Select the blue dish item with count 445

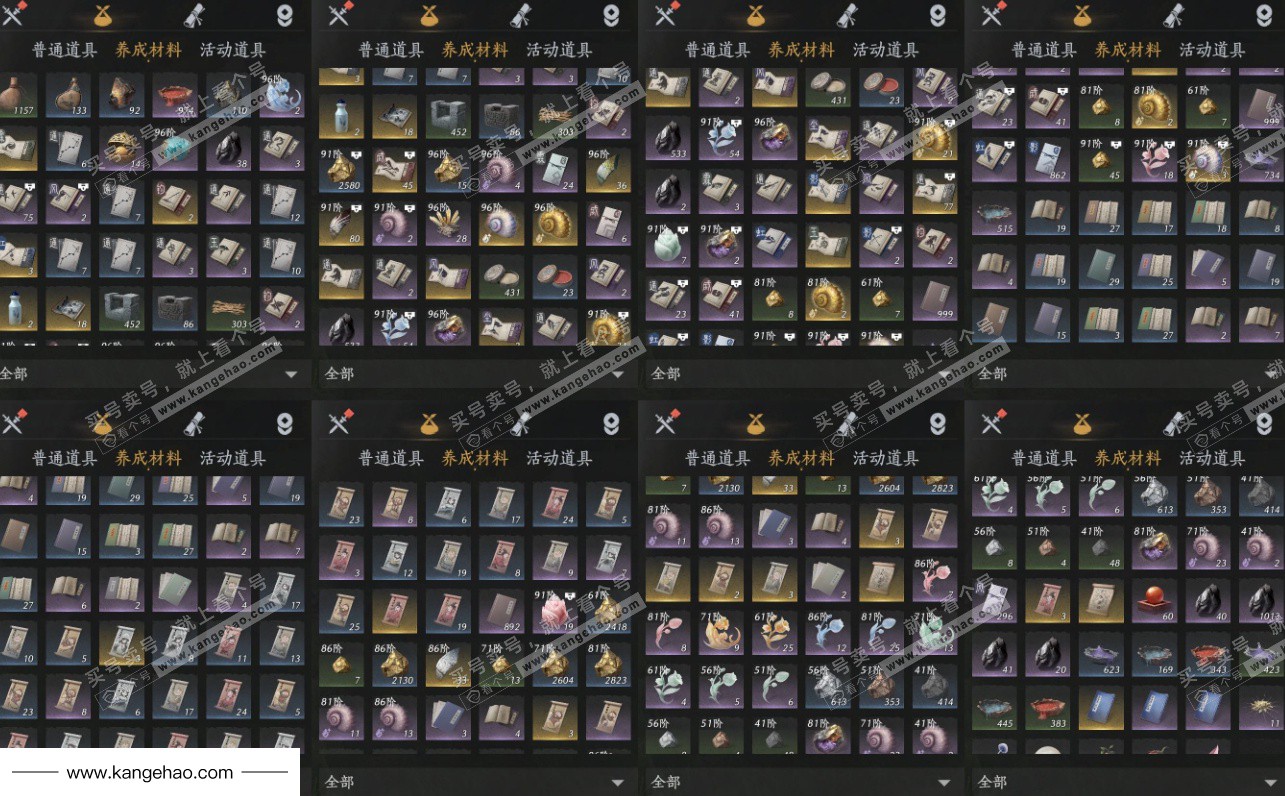(994, 706)
